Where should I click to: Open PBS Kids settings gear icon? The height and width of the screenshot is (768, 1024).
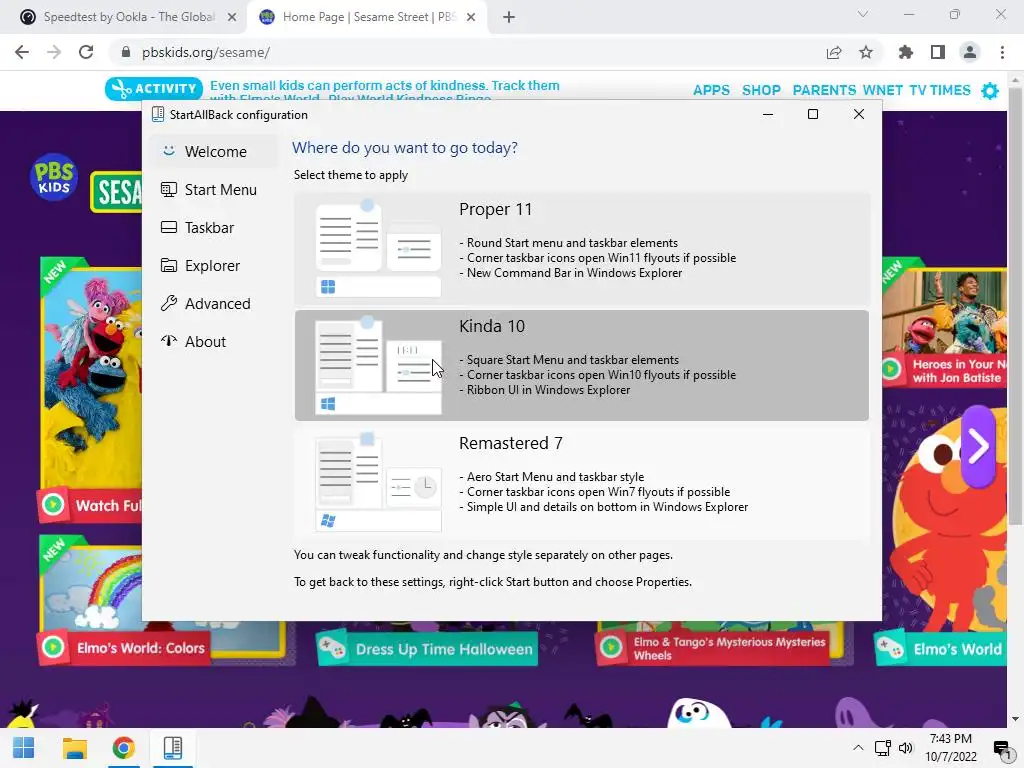pyautogui.click(x=990, y=90)
